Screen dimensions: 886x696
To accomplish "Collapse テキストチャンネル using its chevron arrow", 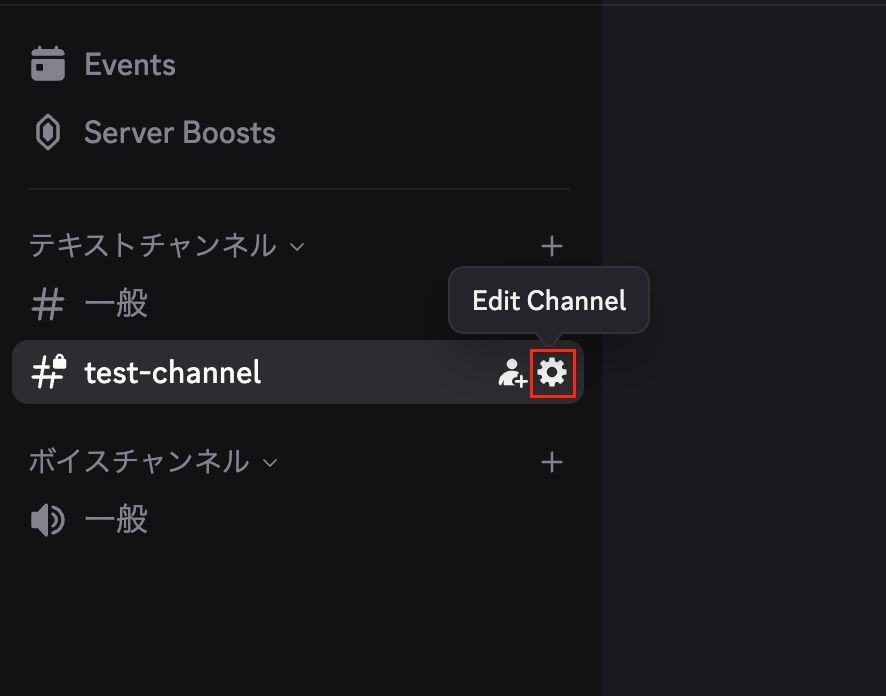I will (296, 246).
